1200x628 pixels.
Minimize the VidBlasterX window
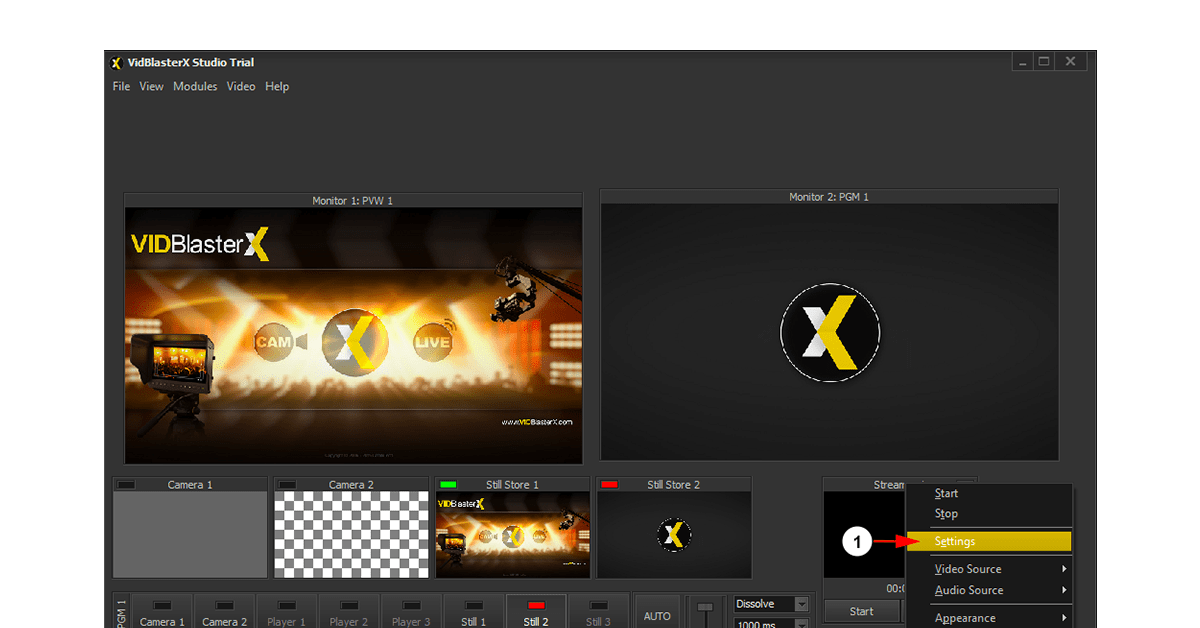click(1022, 62)
